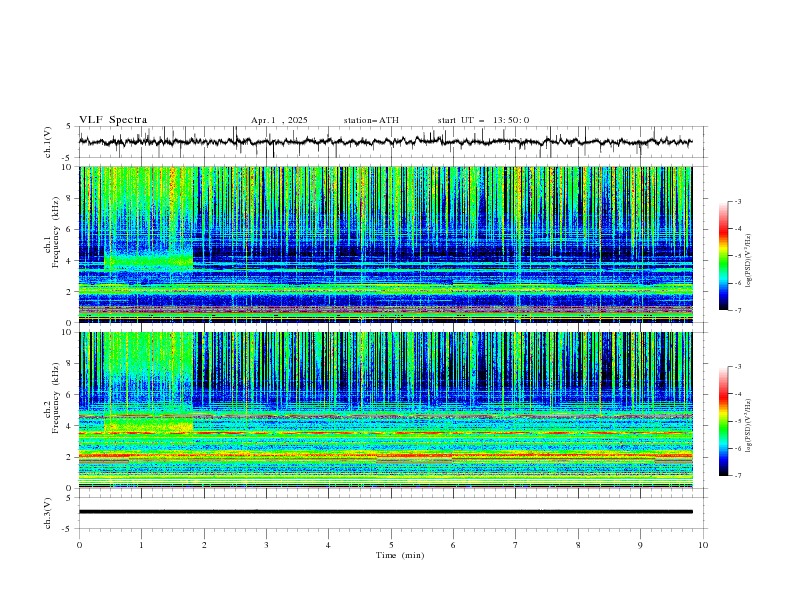Click the 'ch.1(V)' waveform axis label
792x612 pixels.
point(48,142)
